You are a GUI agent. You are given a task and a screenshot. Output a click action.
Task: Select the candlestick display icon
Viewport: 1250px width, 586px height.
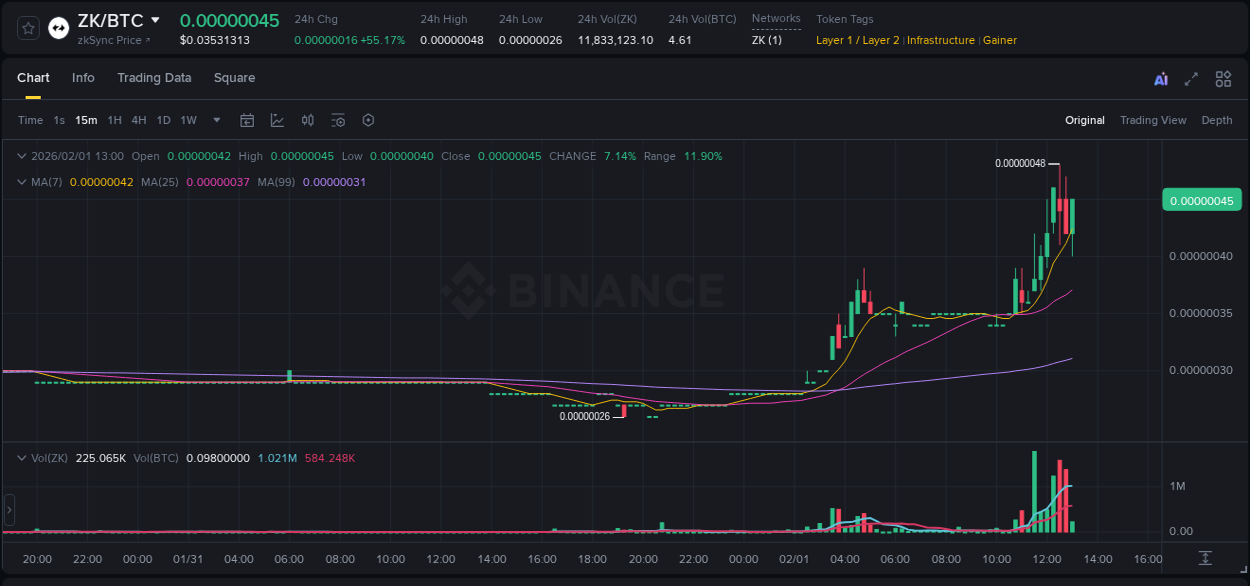coord(307,120)
